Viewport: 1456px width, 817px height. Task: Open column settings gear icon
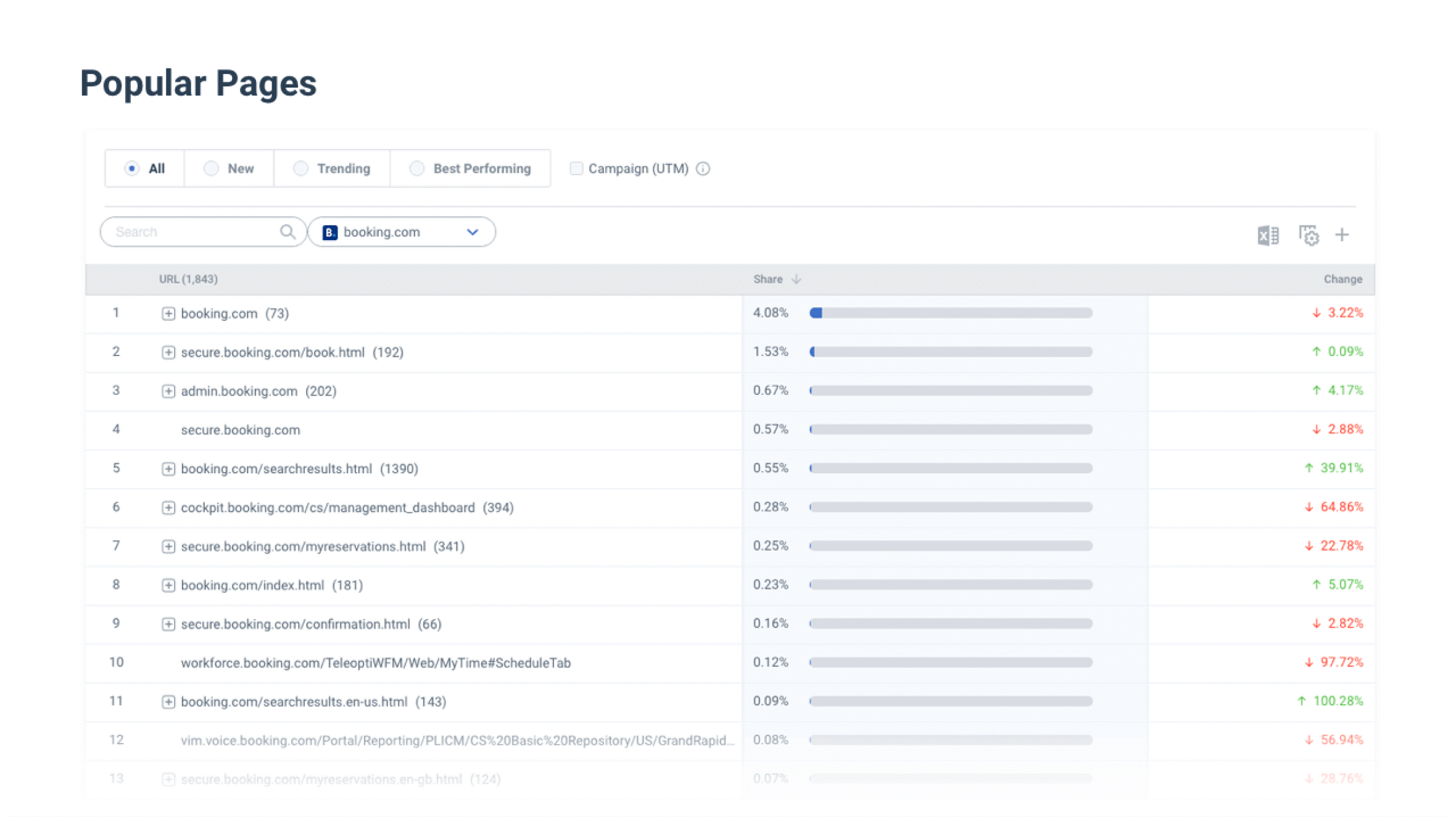[x=1309, y=235]
